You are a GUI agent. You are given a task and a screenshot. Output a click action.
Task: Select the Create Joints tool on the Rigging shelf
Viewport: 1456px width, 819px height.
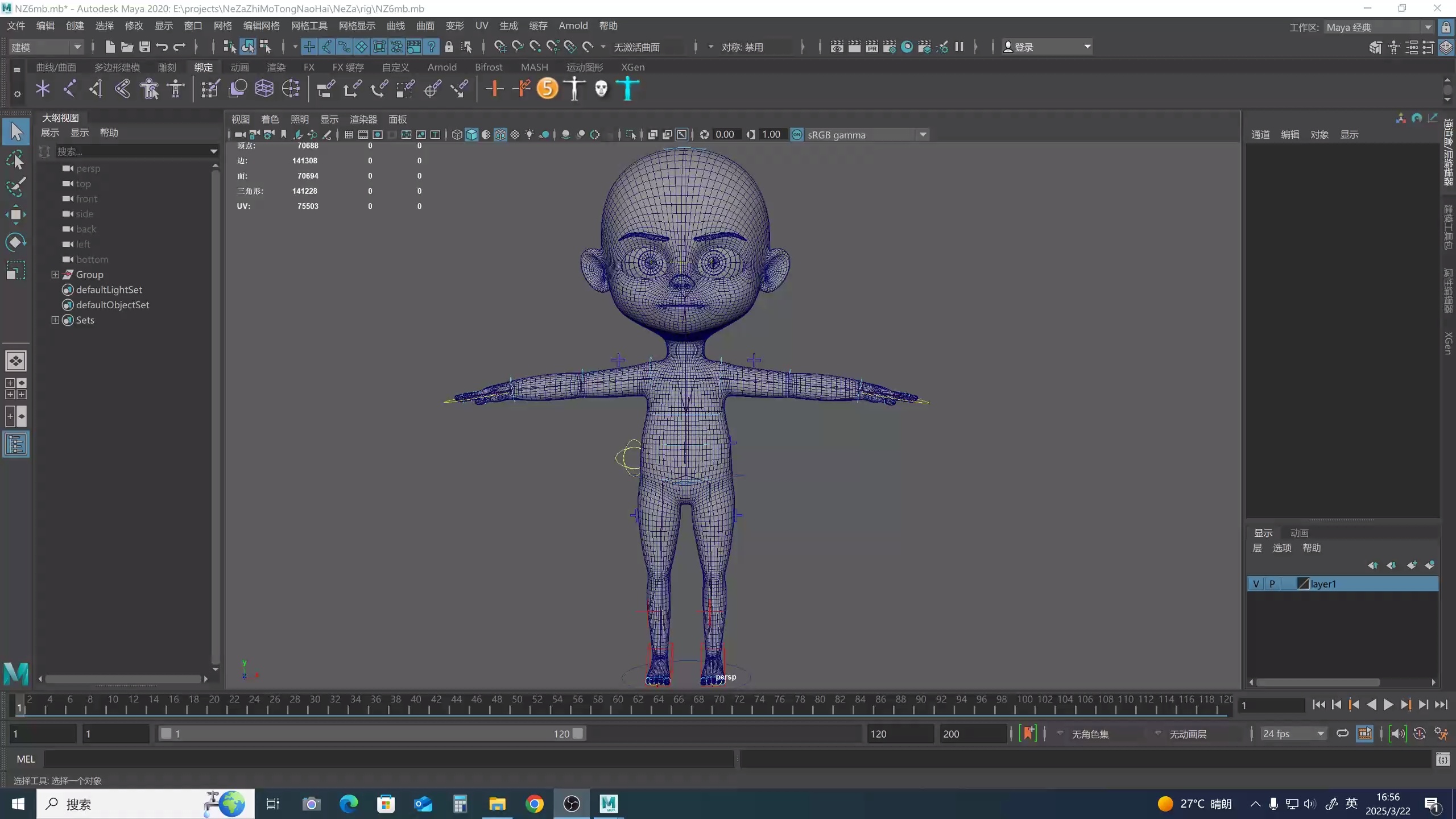point(70,88)
